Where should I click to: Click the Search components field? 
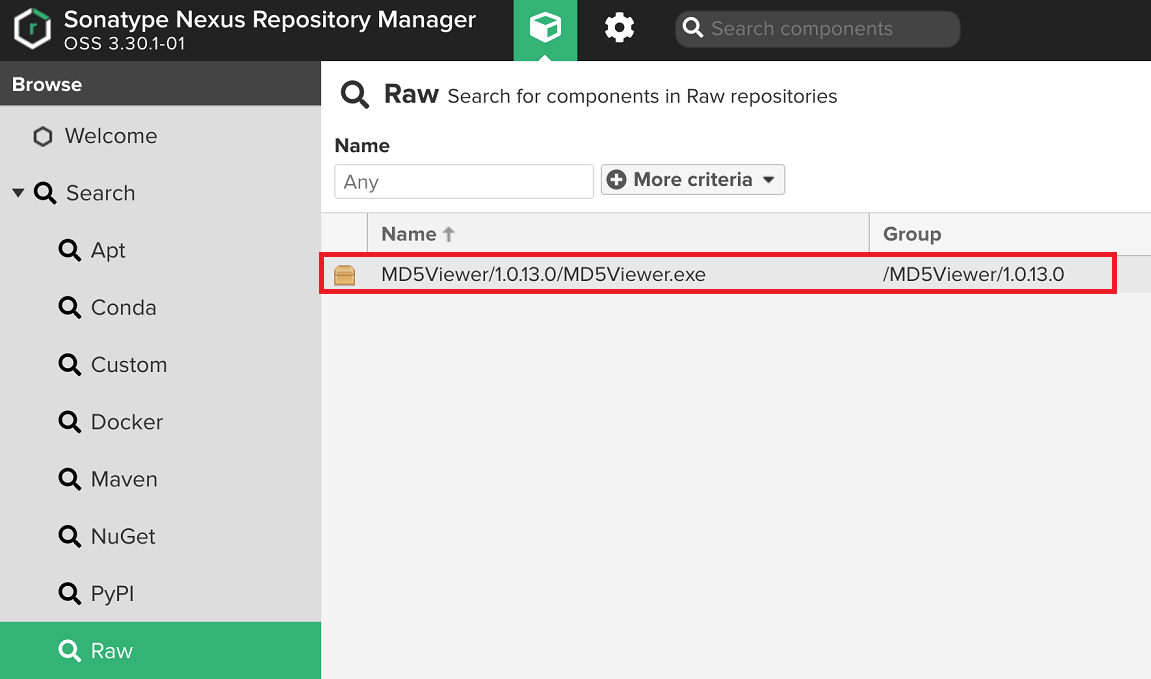click(x=817, y=29)
